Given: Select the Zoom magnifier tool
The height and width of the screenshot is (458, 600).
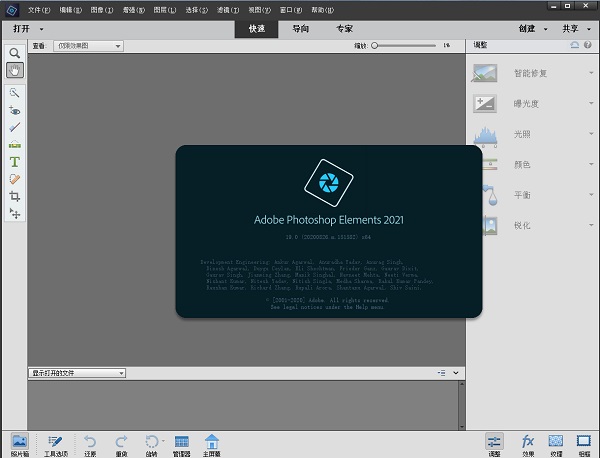Looking at the screenshot, I should point(15,53).
